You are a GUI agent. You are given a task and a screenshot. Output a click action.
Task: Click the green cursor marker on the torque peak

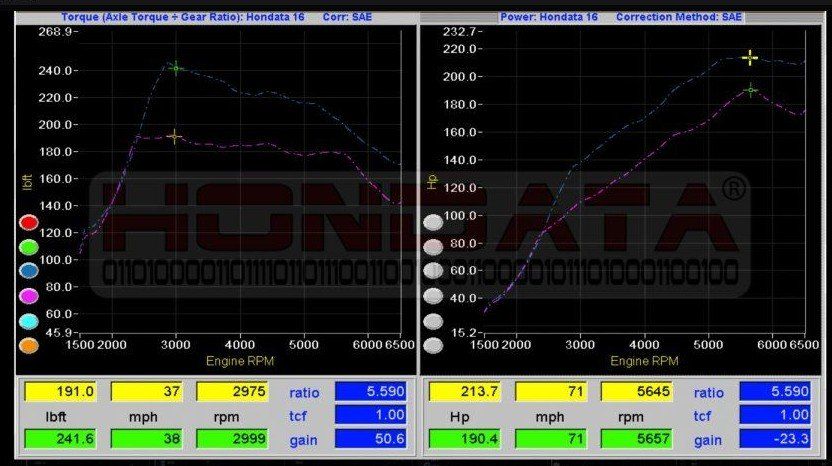[176, 68]
